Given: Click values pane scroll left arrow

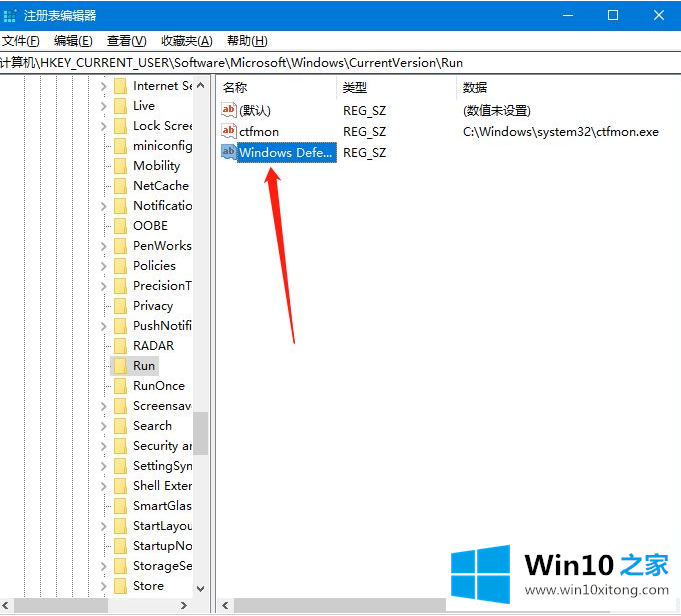Looking at the screenshot, I should click(225, 605).
